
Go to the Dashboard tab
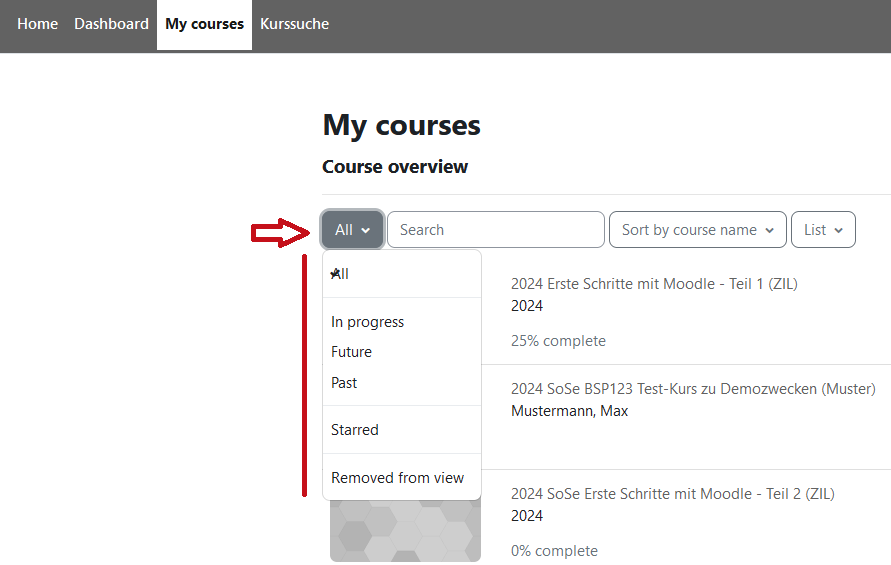[x=111, y=24]
